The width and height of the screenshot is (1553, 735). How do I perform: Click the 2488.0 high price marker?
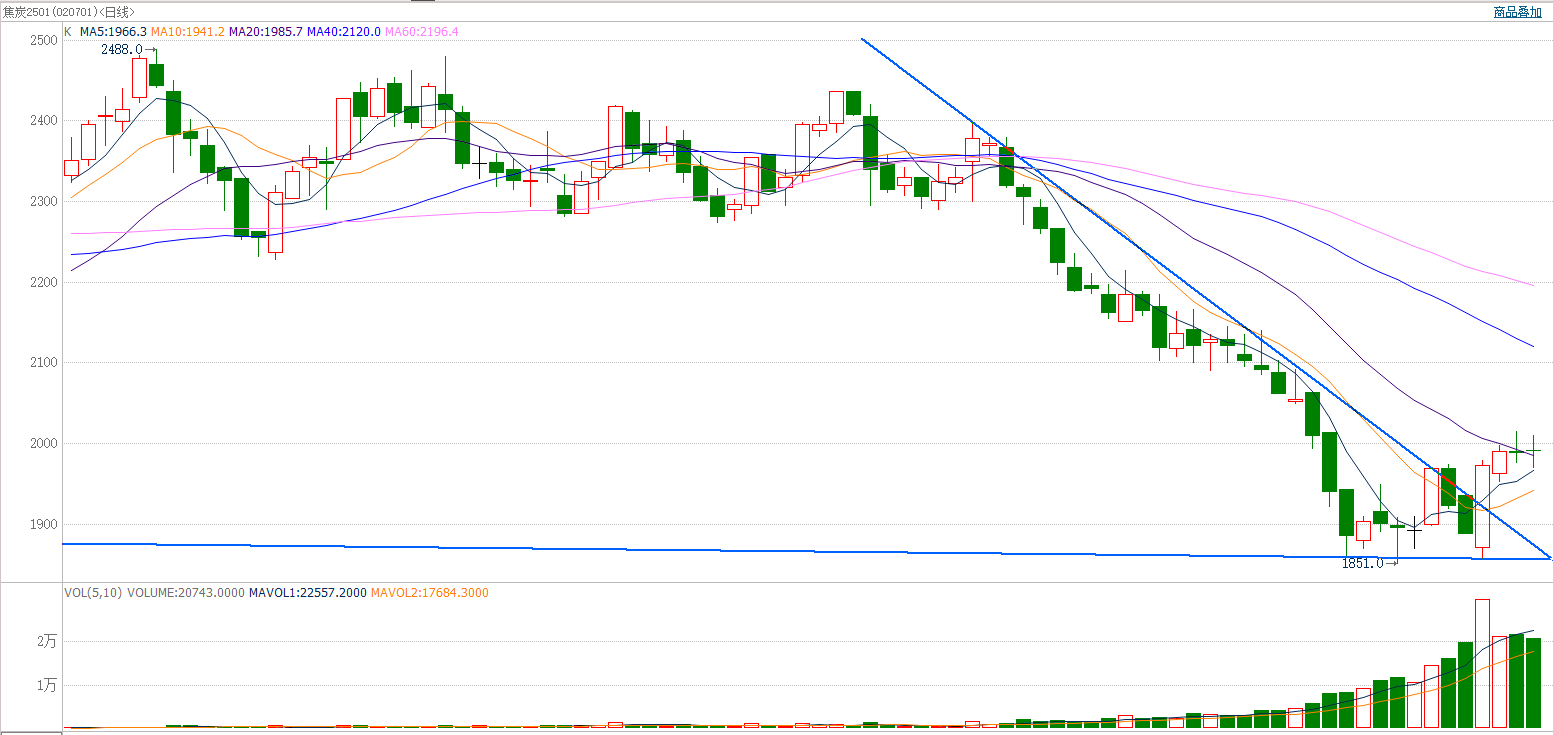(128, 49)
